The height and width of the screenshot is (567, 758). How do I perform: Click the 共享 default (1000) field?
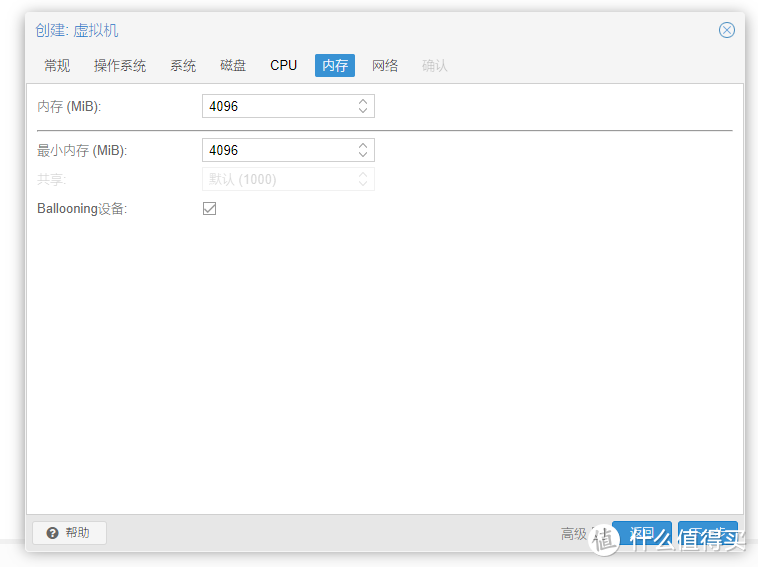coord(288,179)
